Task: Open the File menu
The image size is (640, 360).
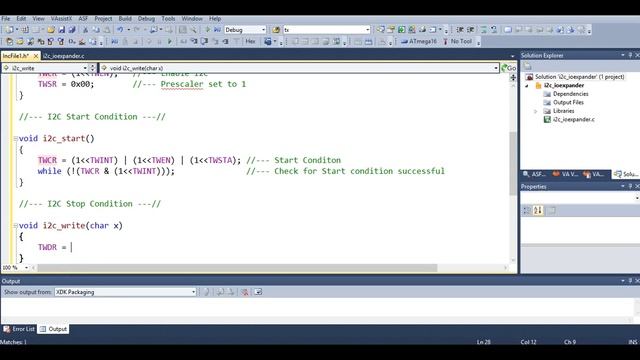Action: coord(6,19)
